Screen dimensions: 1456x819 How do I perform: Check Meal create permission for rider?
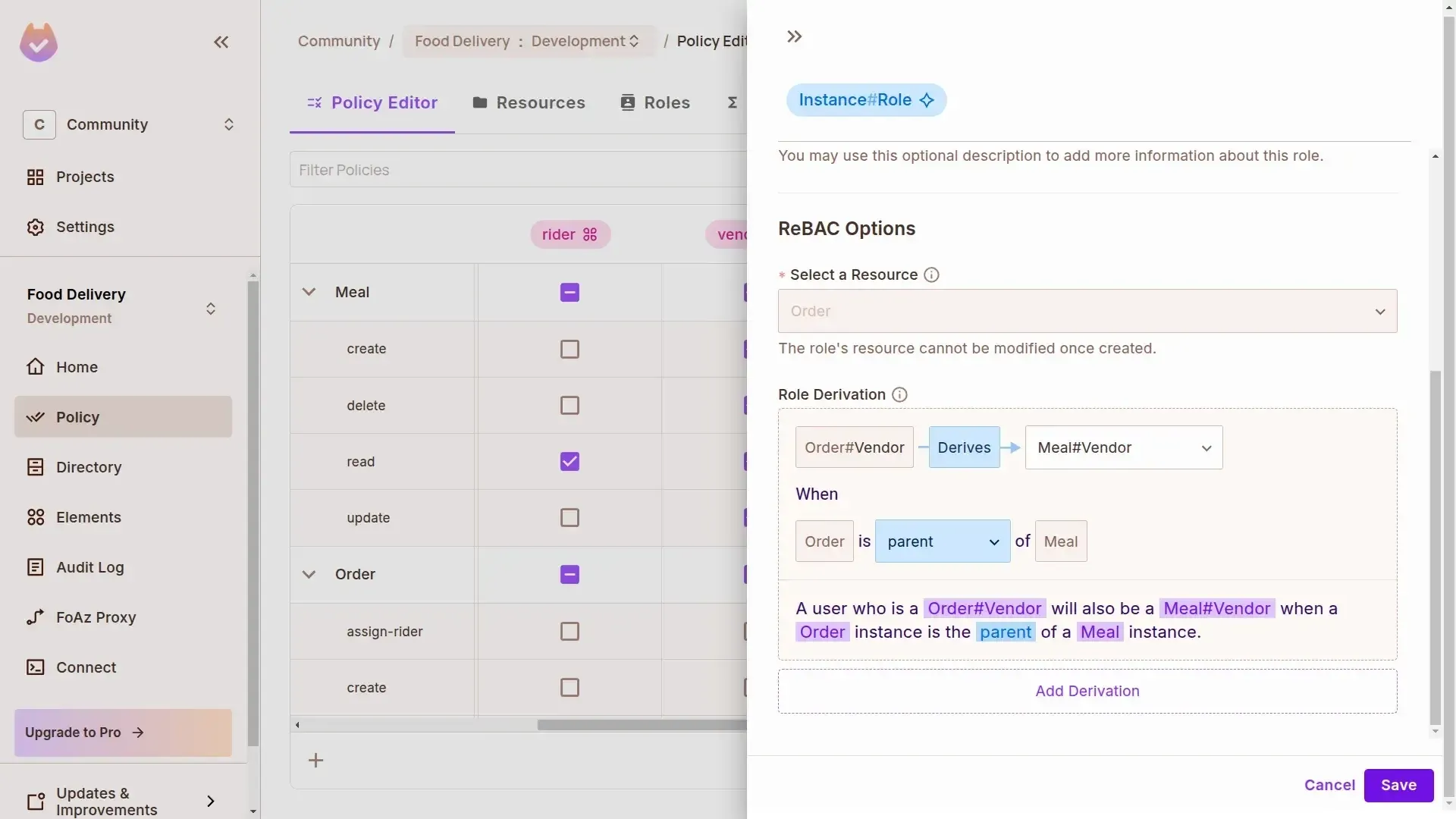click(570, 349)
